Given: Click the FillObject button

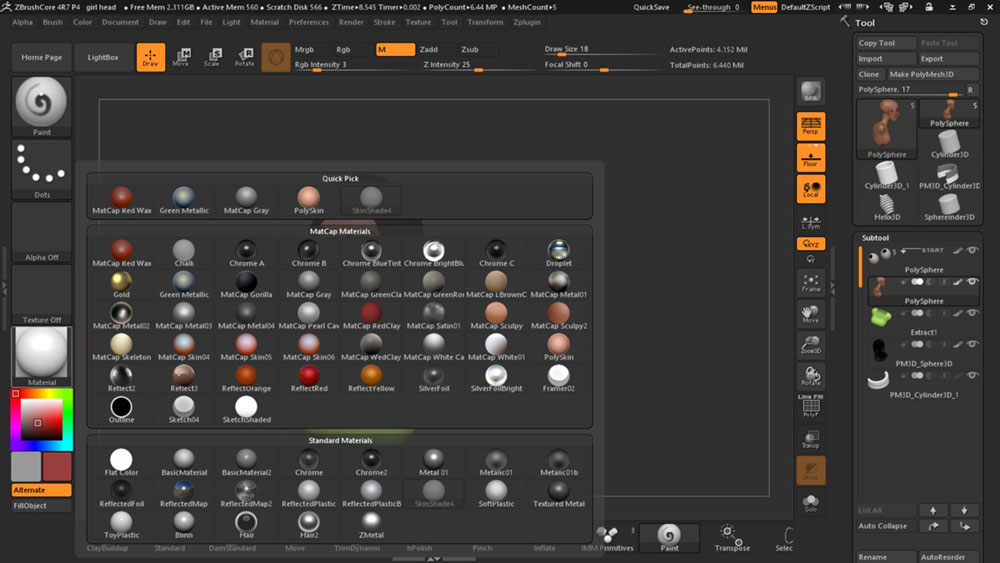Looking at the screenshot, I should [x=41, y=506].
